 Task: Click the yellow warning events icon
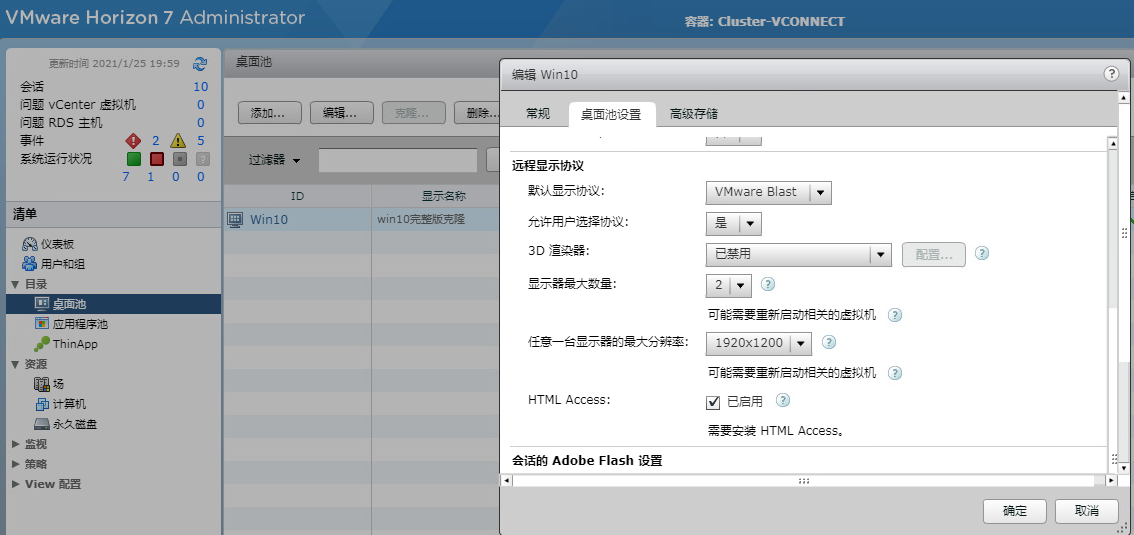pyautogui.click(x=178, y=140)
